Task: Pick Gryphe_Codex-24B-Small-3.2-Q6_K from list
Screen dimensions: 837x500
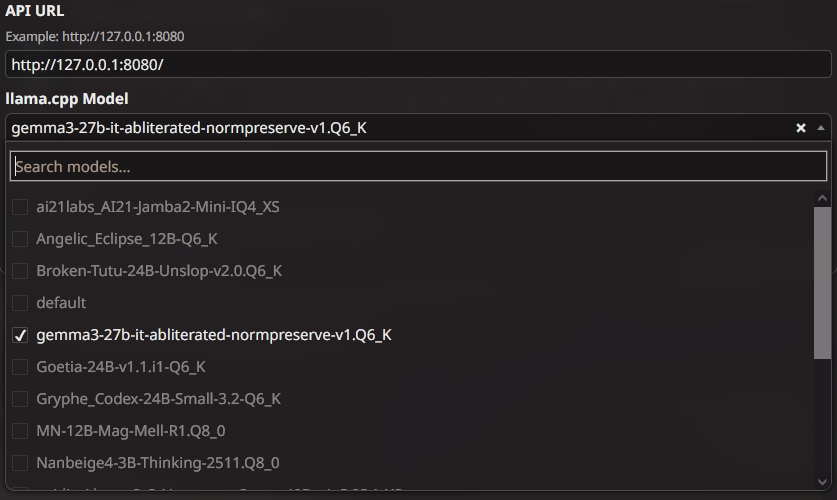Action: [158, 399]
